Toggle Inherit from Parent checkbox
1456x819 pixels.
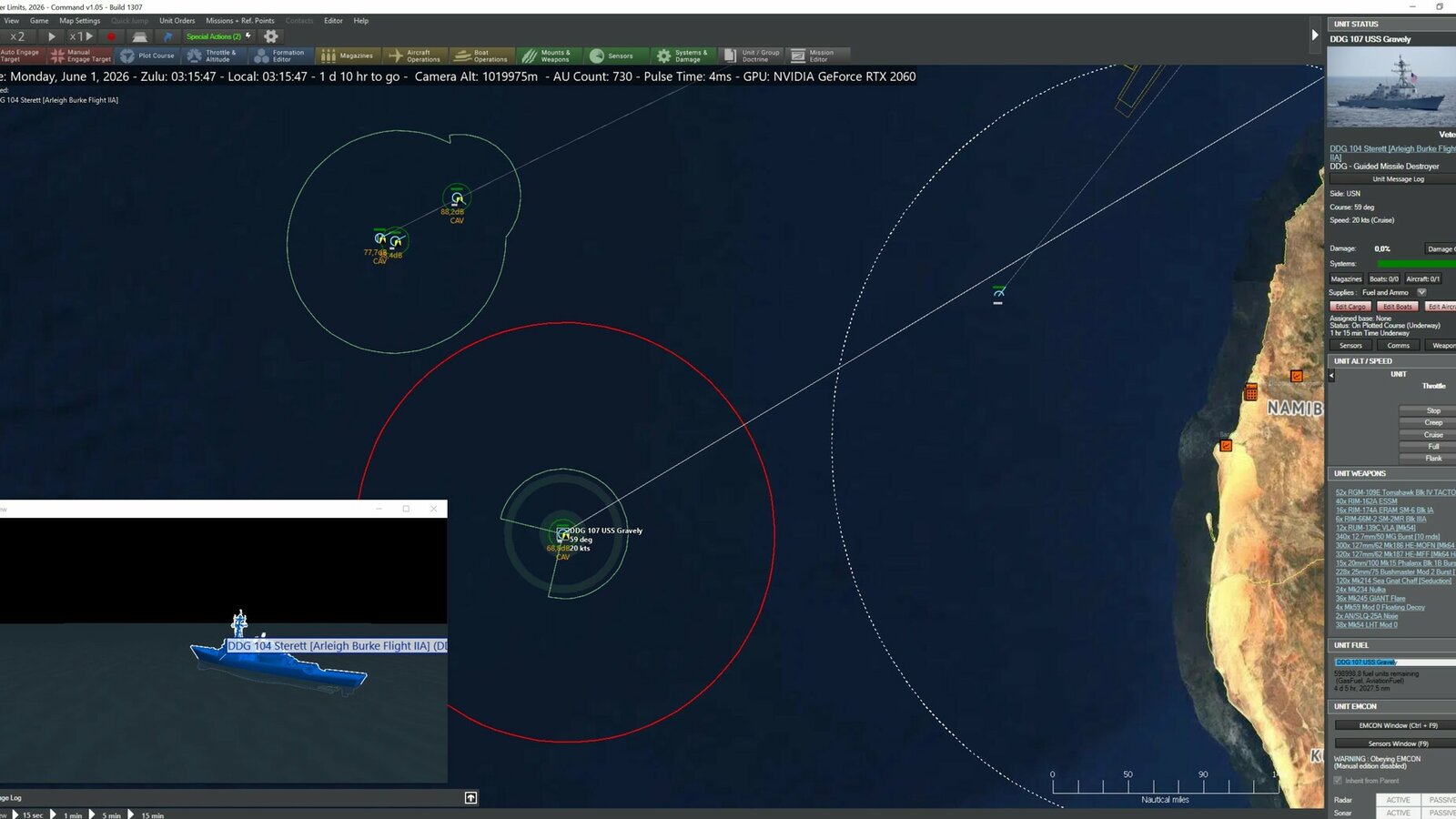1338,781
